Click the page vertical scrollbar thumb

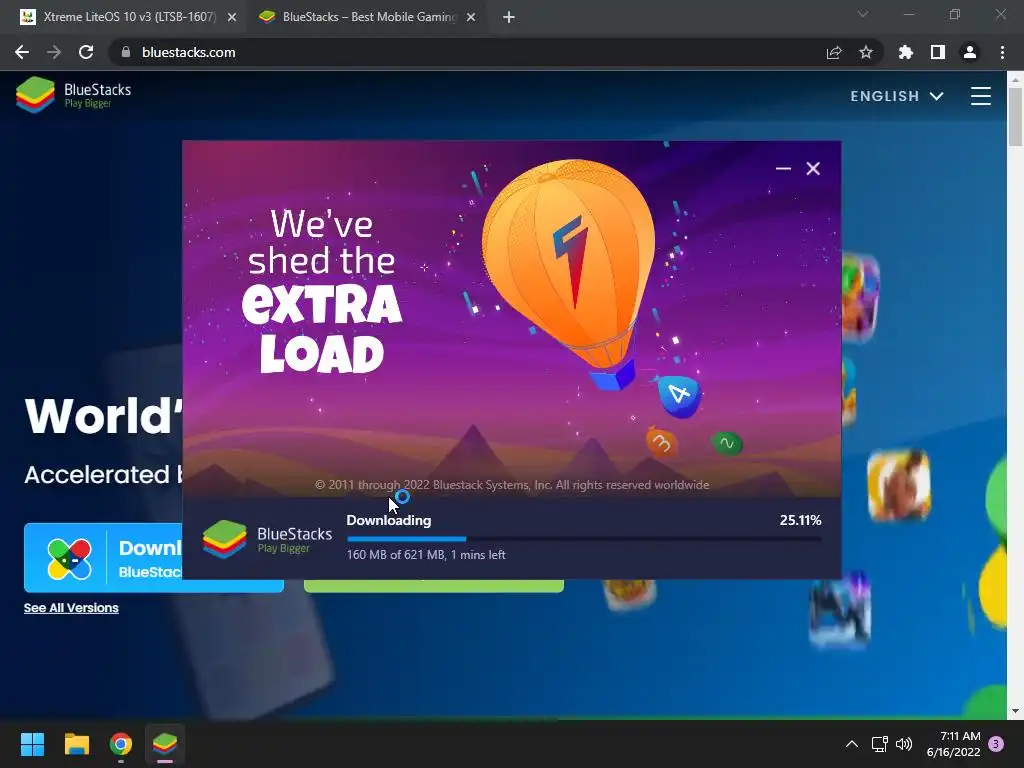1015,116
